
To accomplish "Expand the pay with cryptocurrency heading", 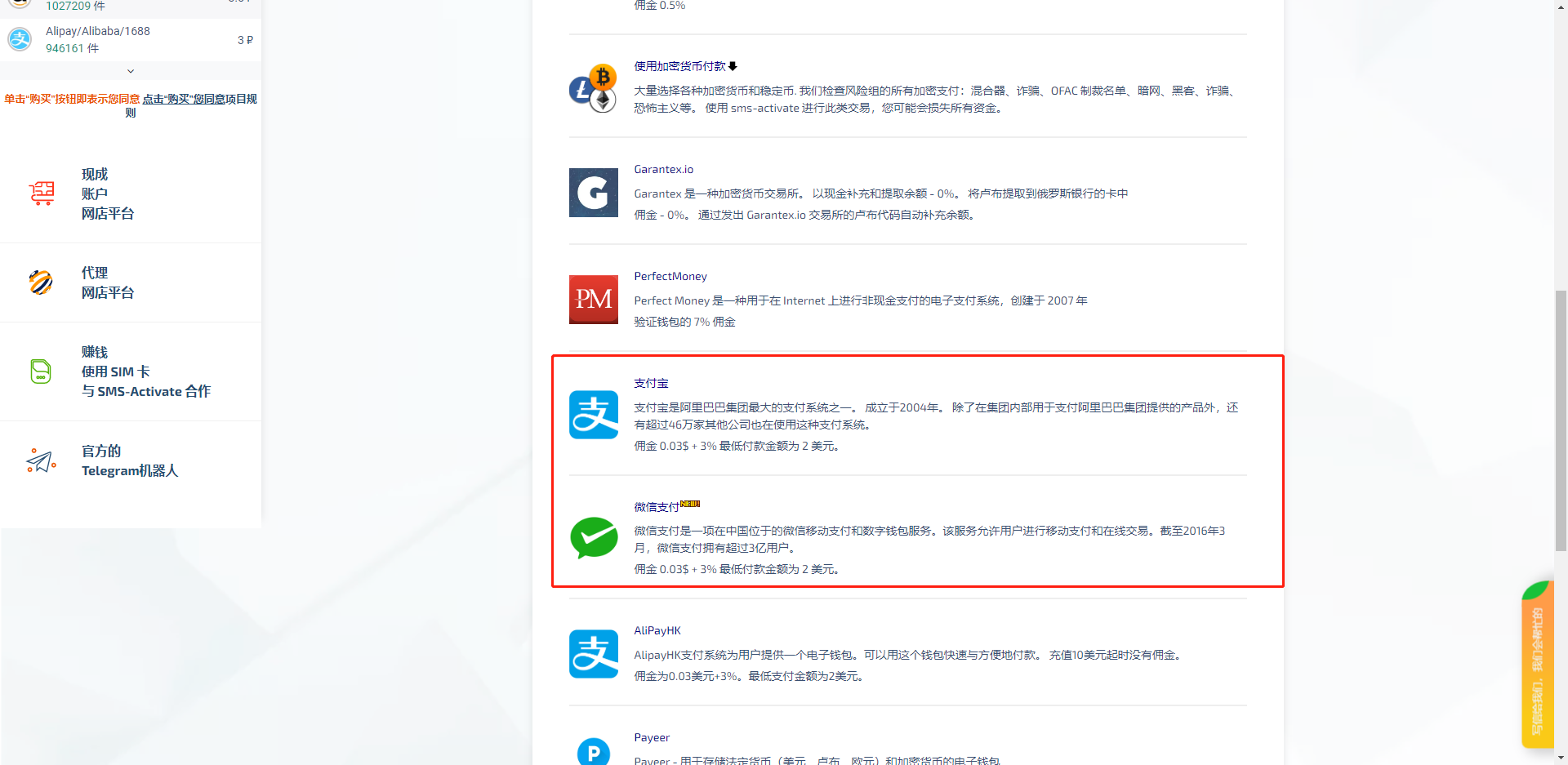I will coord(686,66).
